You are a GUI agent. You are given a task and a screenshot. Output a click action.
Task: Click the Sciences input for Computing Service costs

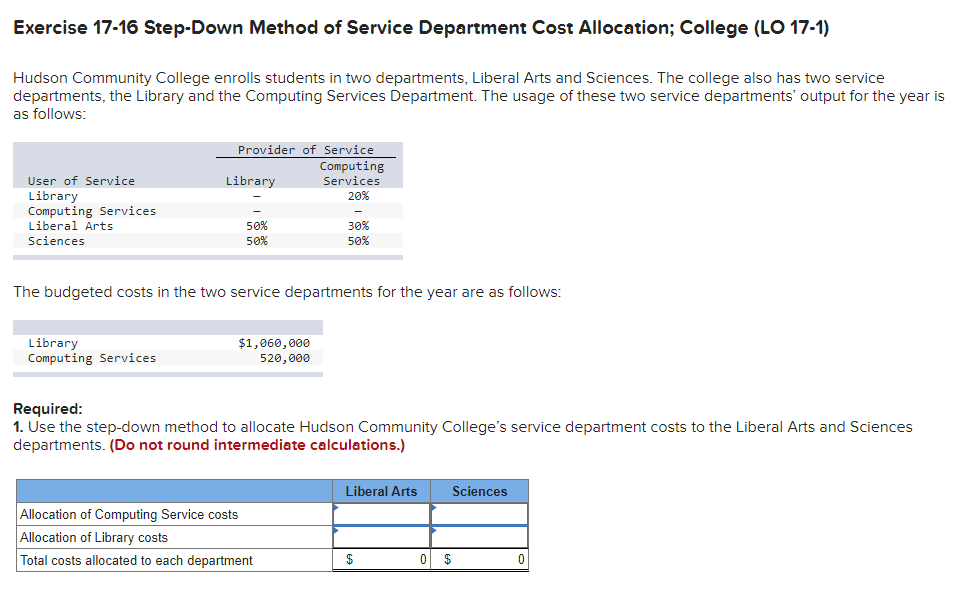tap(482, 514)
